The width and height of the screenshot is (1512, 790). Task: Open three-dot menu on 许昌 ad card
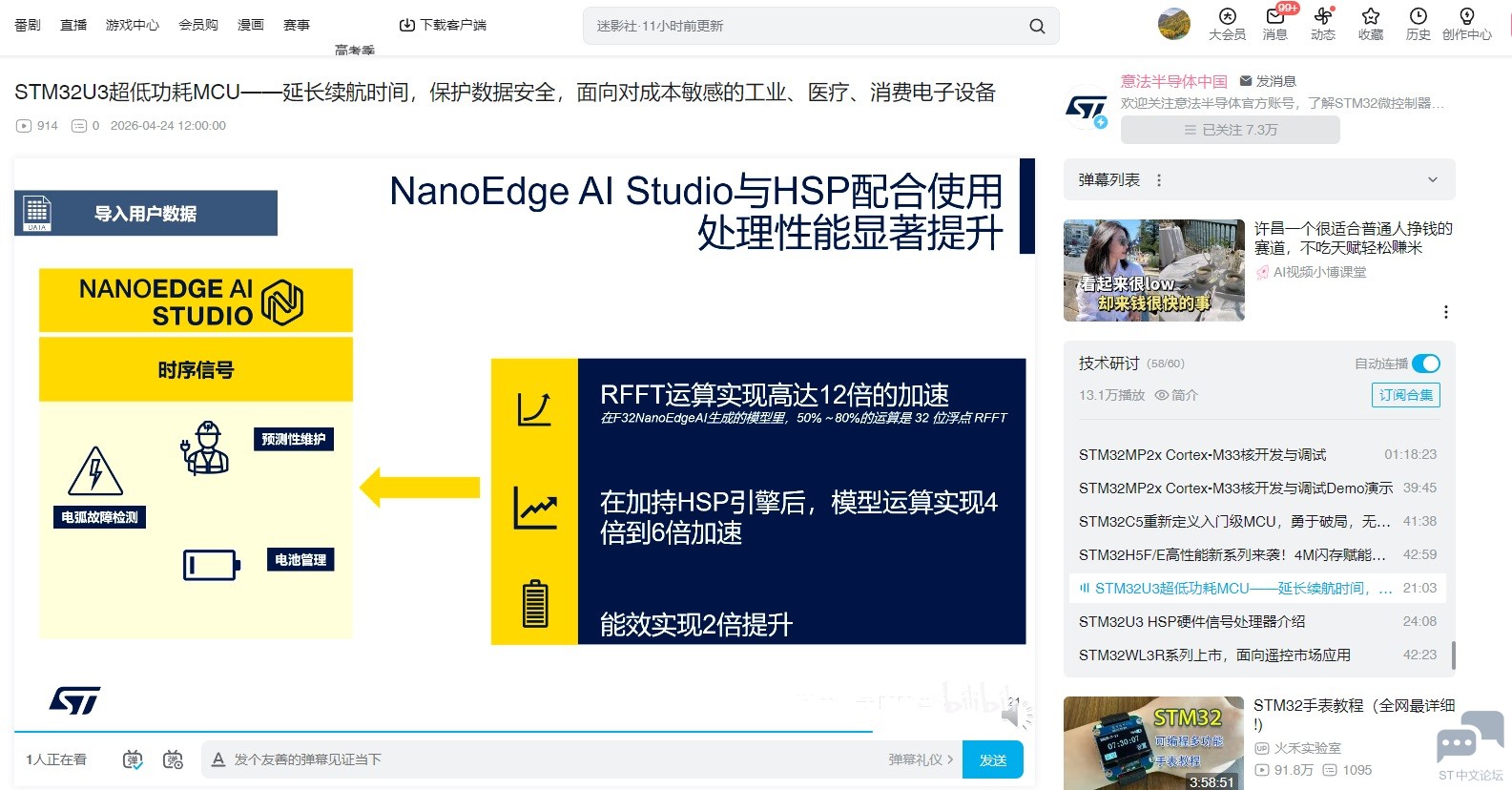pos(1446,312)
